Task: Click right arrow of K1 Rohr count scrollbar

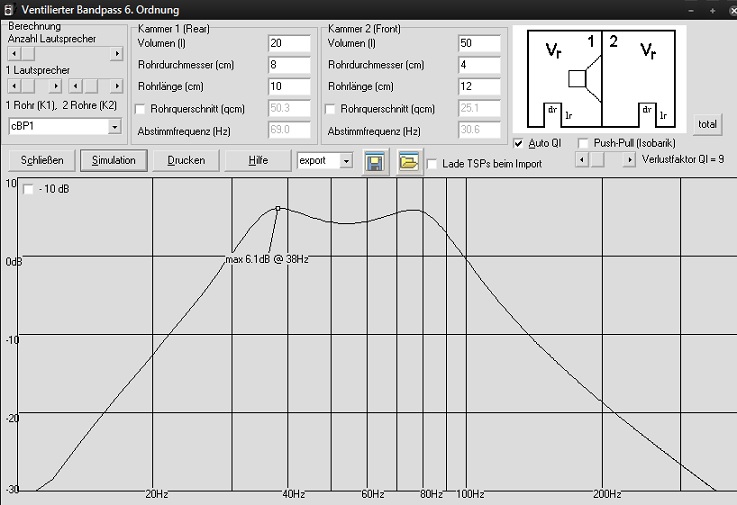Action: (x=55, y=86)
